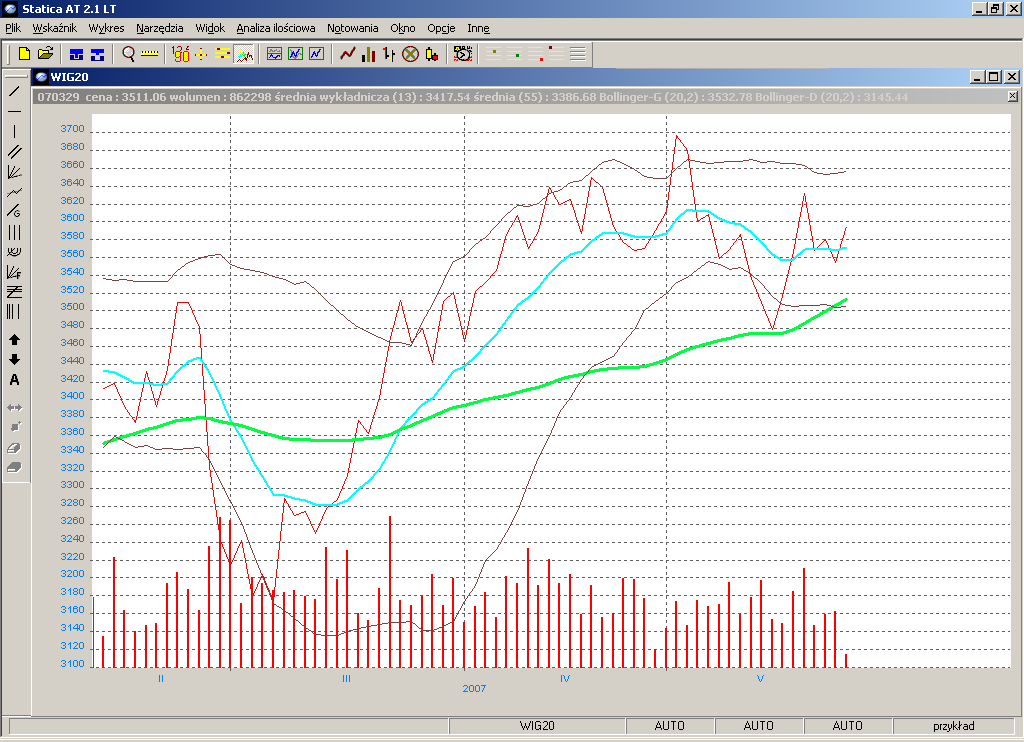Select the arcs drawing tool
1024x742 pixels.
click(x=14, y=252)
